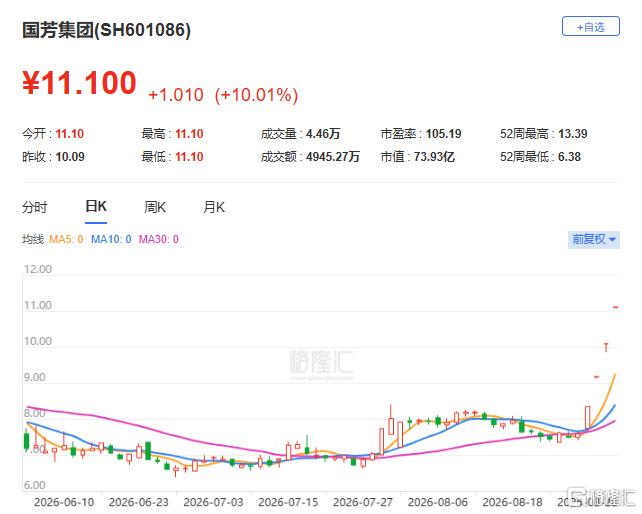This screenshot has height=514, width=642.
Task: Click the MA30: 0 indicator label
Action: click(158, 239)
